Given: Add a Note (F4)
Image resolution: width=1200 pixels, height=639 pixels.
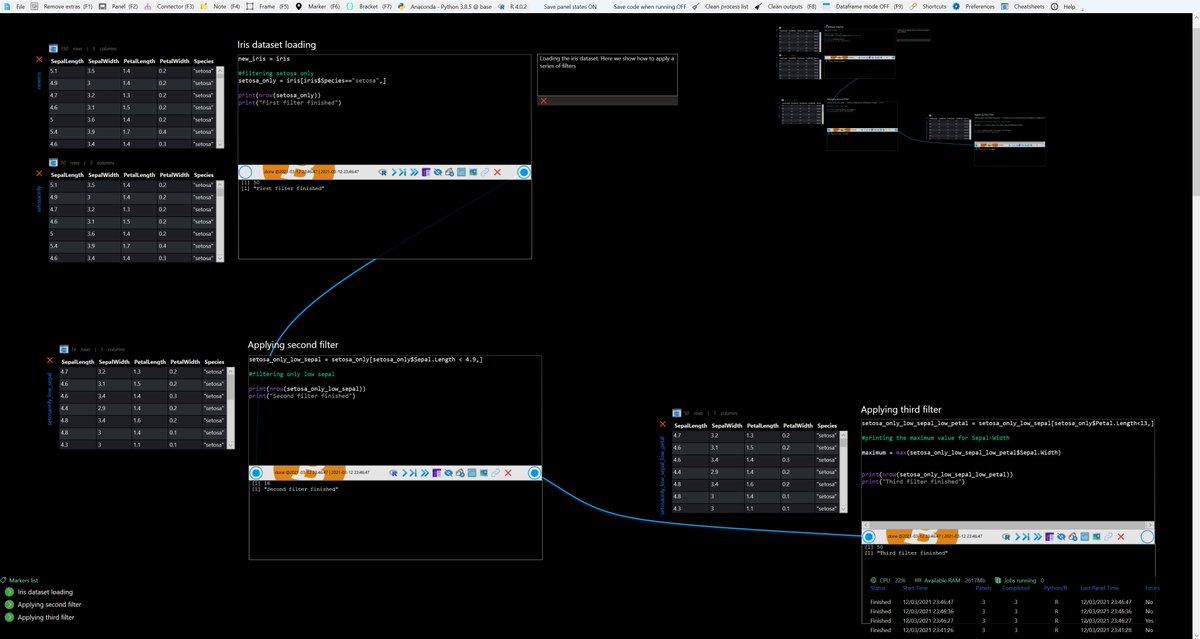Looking at the screenshot, I should 220,6.
